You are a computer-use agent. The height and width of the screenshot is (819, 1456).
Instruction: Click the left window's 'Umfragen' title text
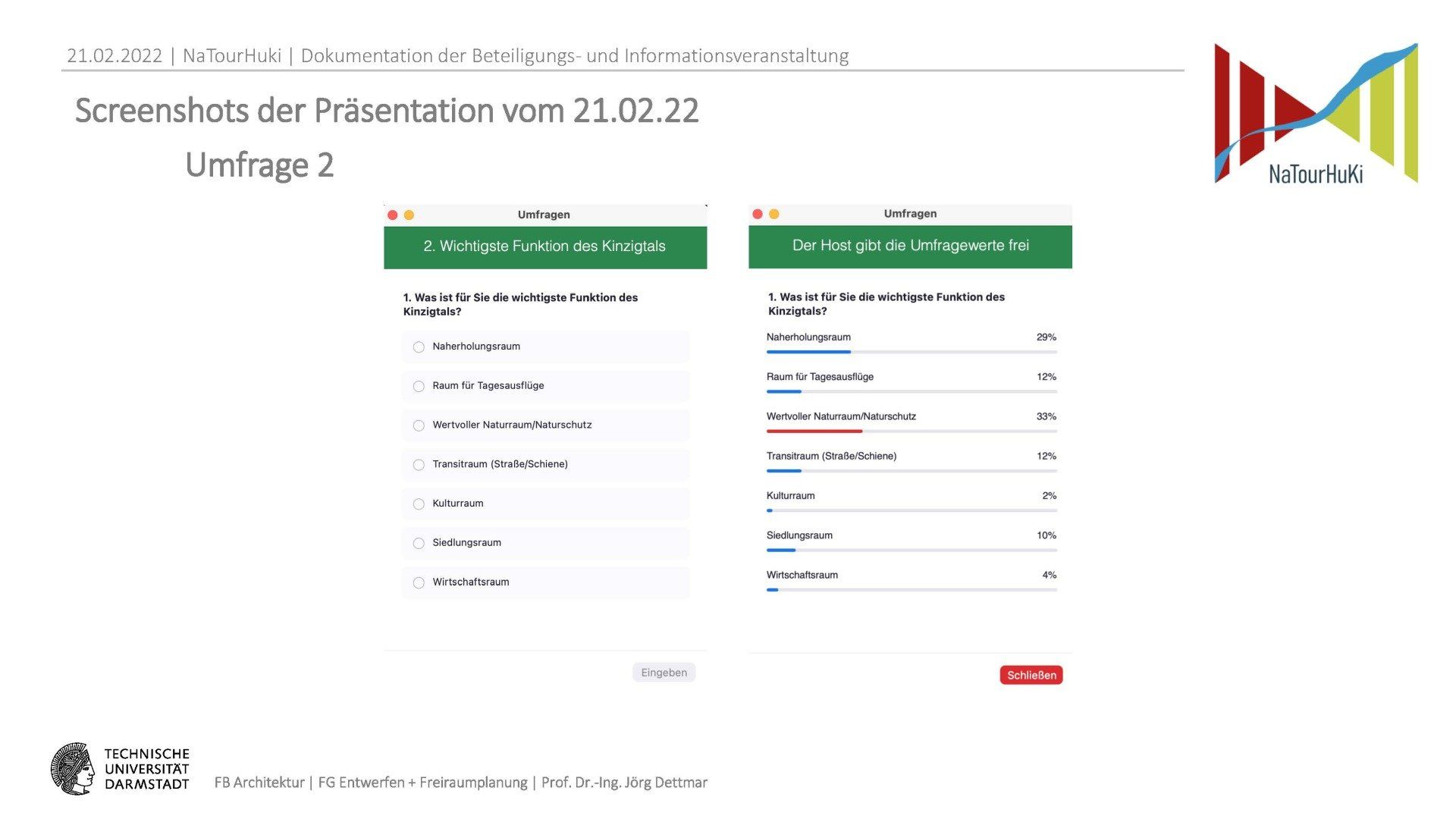coord(544,215)
